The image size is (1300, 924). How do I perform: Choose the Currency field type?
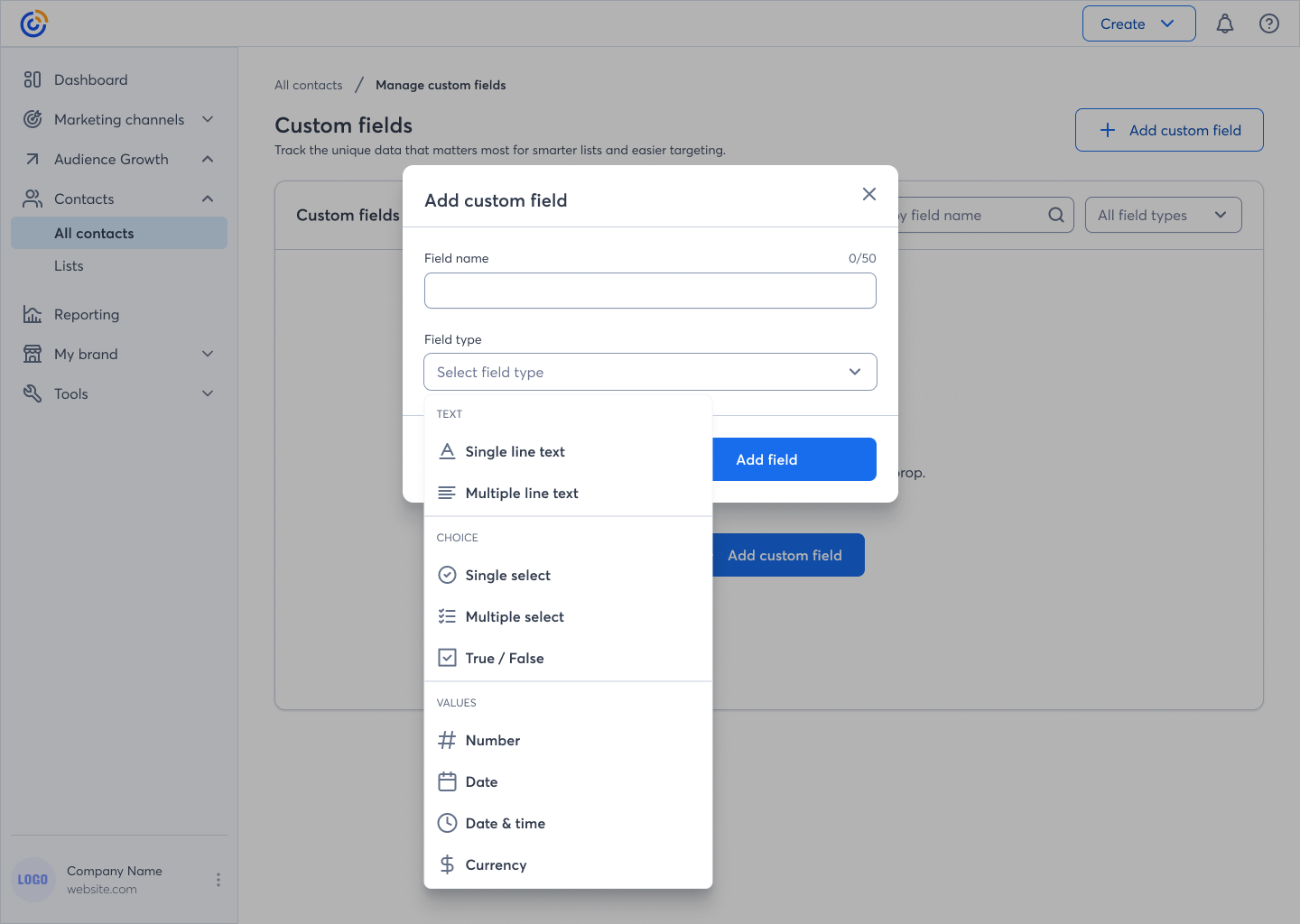point(496,865)
